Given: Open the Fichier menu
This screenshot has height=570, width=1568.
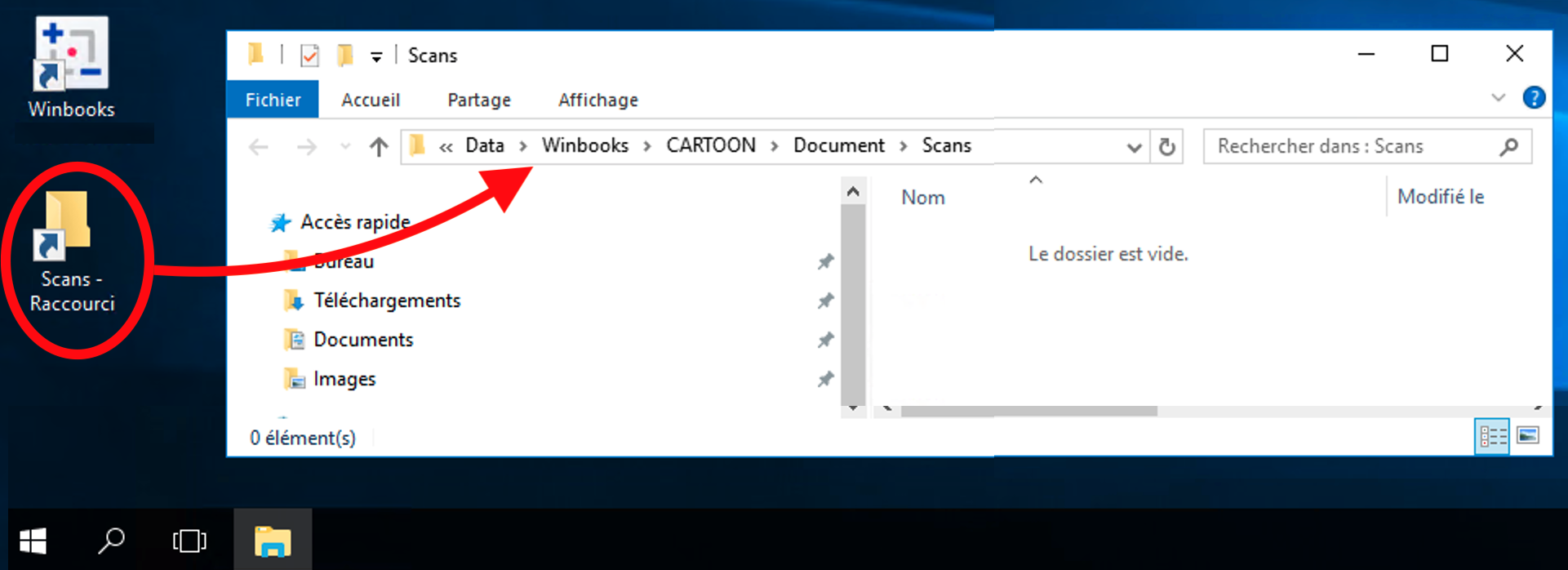Looking at the screenshot, I should pos(273,100).
